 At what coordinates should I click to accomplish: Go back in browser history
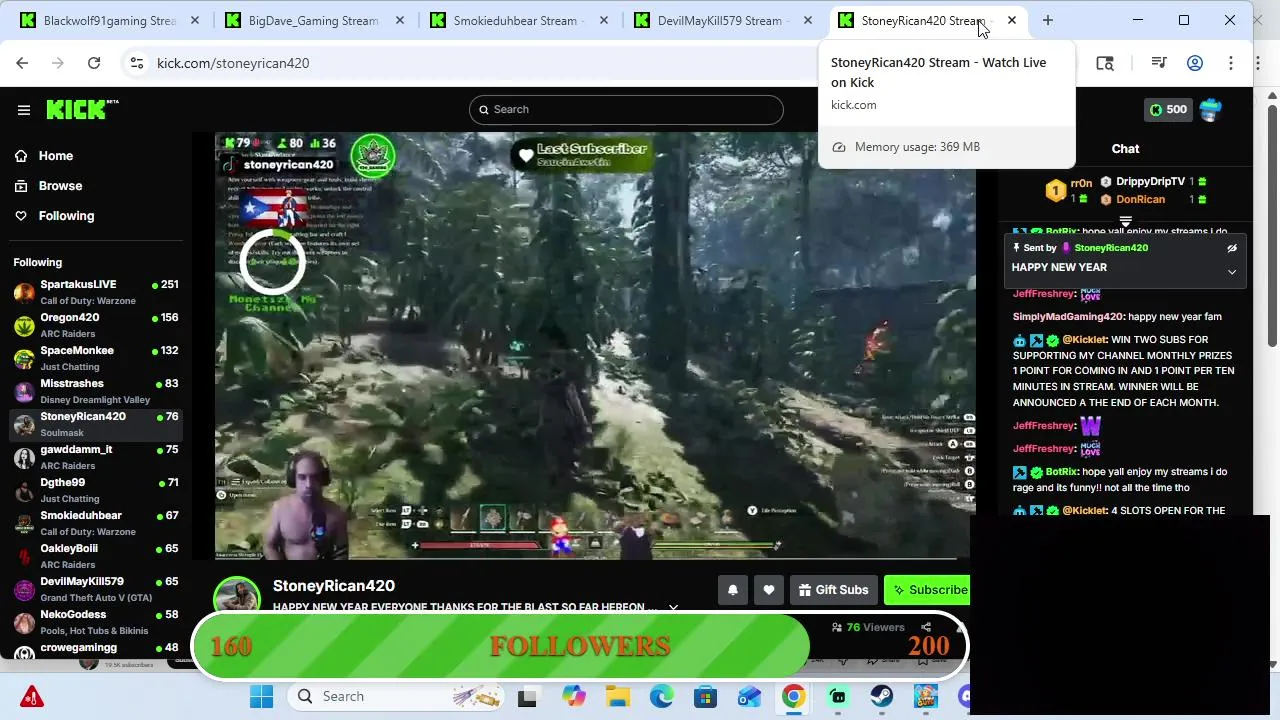tap(22, 63)
